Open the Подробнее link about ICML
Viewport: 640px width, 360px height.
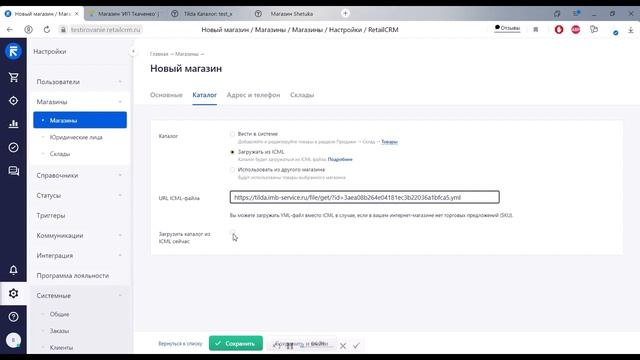point(340,159)
